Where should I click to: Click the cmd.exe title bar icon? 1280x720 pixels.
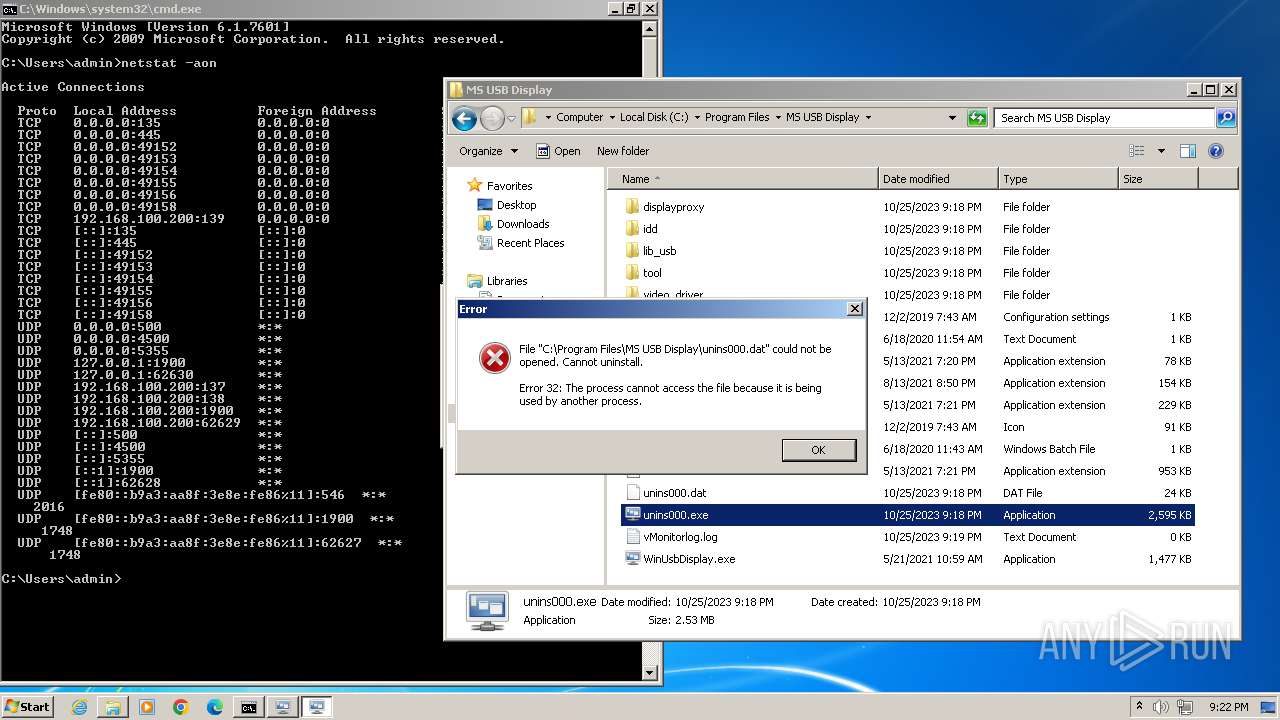[x=9, y=9]
